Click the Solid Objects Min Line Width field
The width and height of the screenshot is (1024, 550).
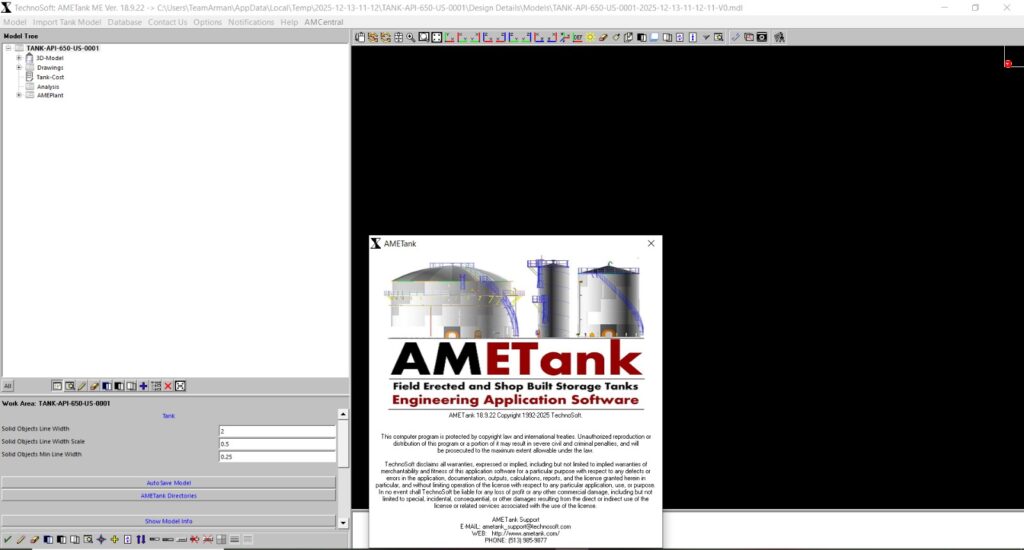click(277, 457)
